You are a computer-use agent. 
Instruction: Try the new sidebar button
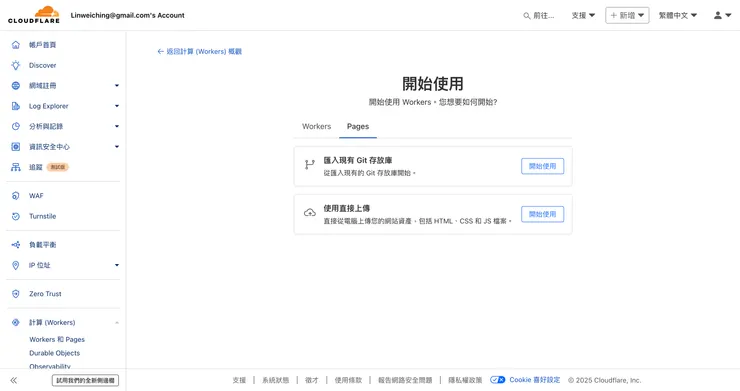(85, 380)
